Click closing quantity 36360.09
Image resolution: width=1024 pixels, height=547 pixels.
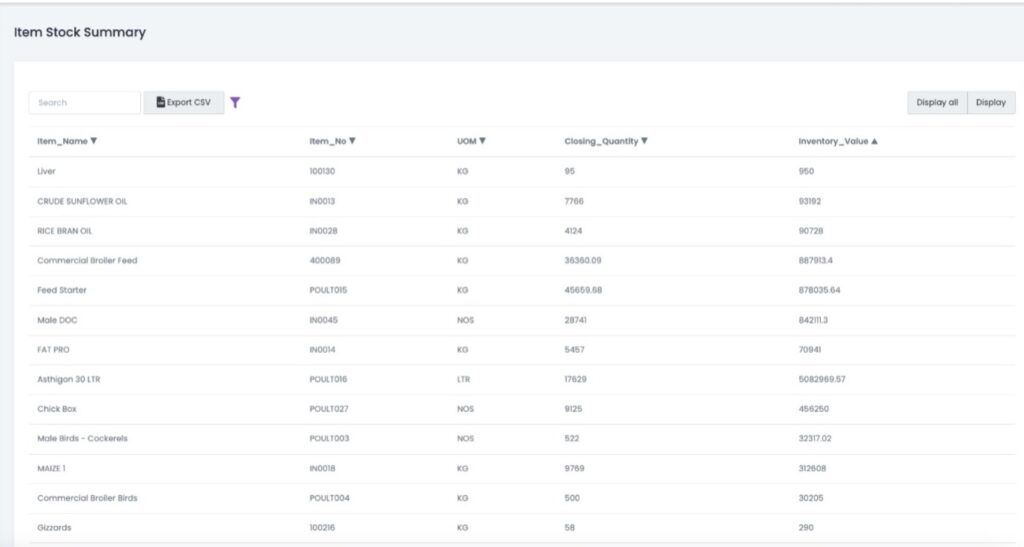[583, 260]
